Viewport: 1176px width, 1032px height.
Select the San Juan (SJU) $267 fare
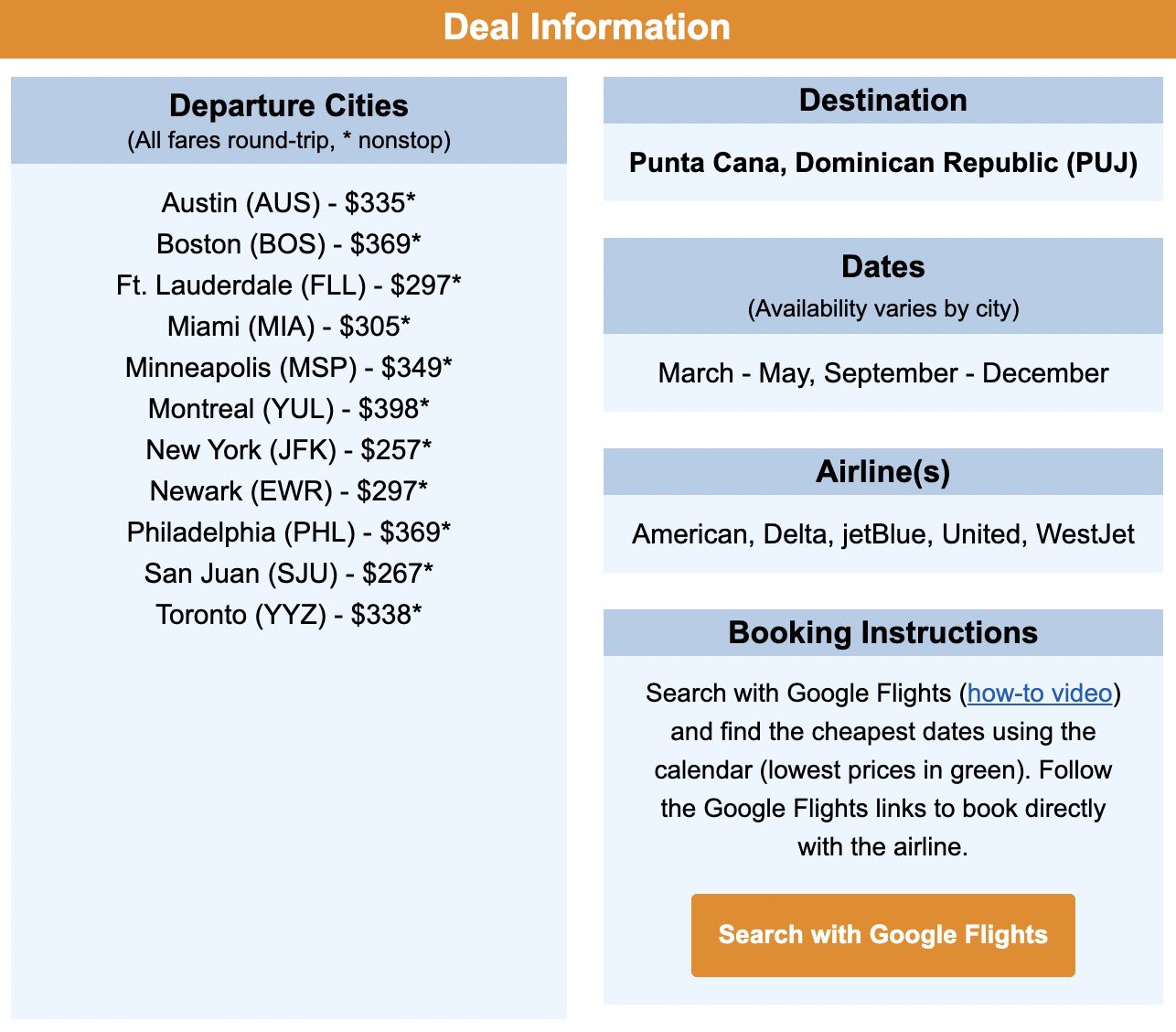coord(288,573)
